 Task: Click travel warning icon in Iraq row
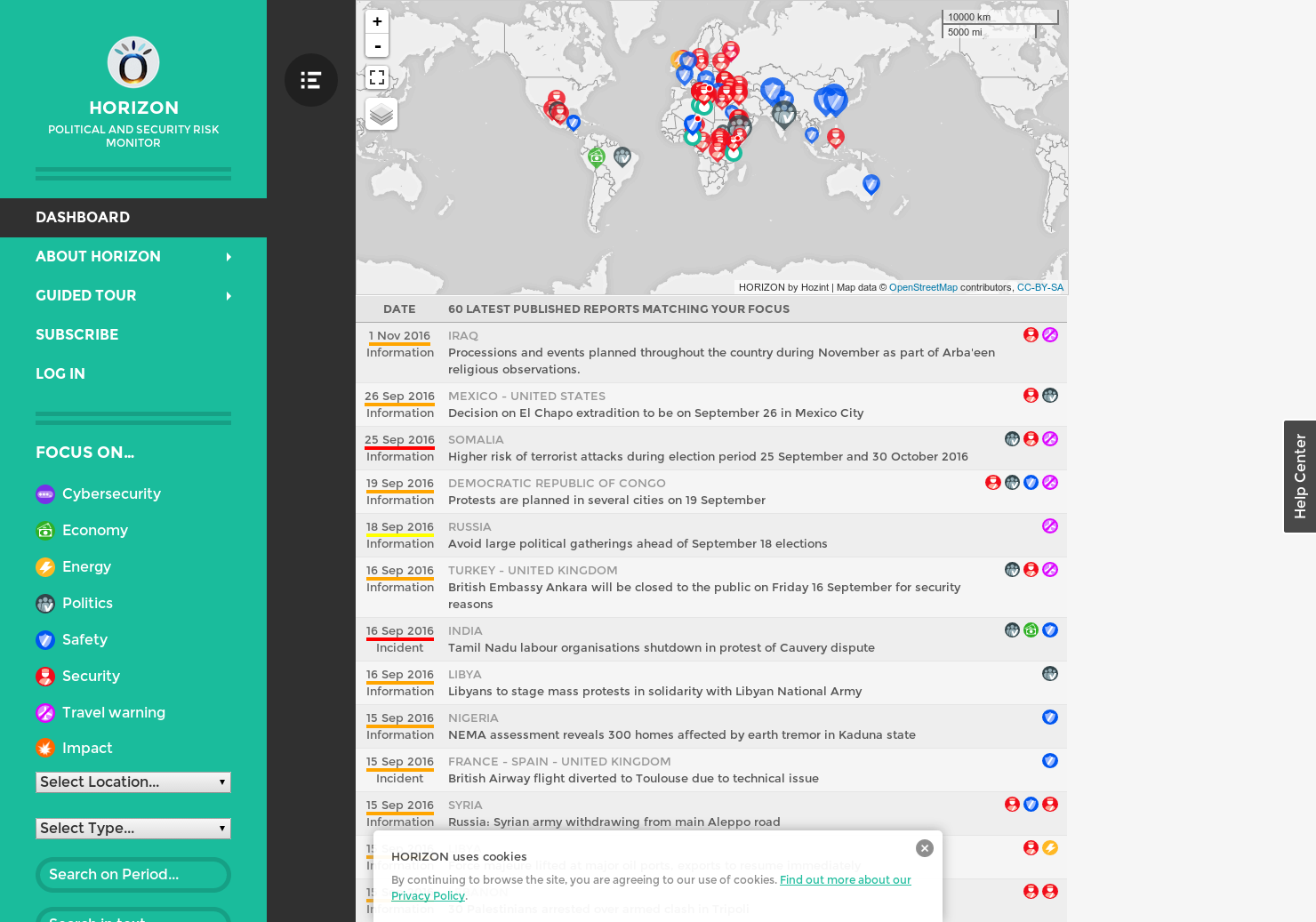1050,335
